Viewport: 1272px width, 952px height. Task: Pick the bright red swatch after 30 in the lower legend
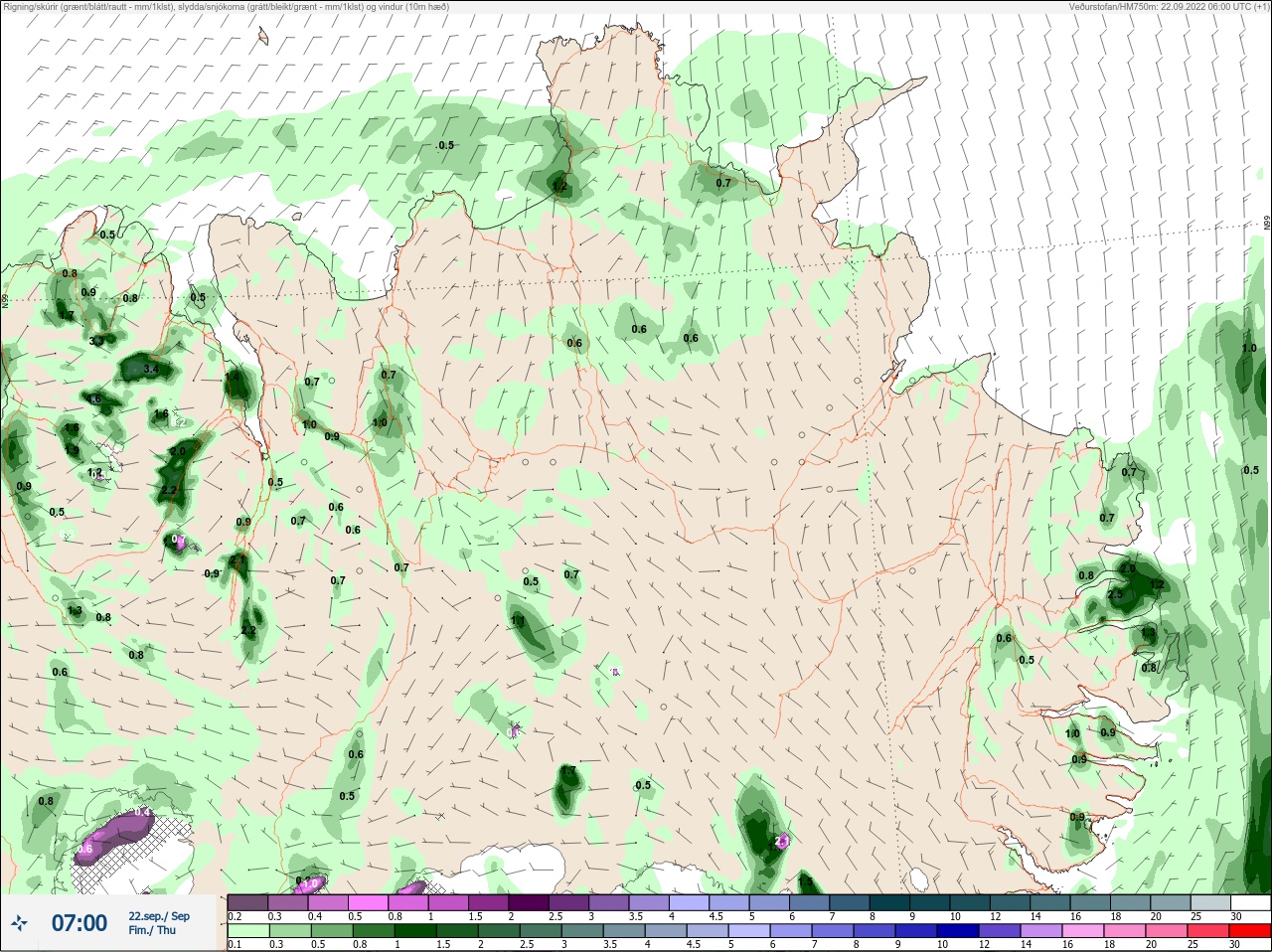click(1250, 931)
